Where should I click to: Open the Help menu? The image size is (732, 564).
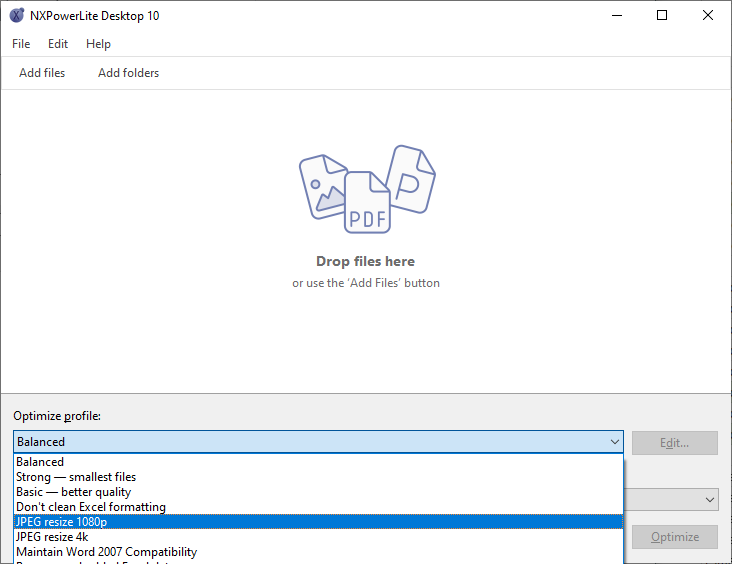pos(98,44)
